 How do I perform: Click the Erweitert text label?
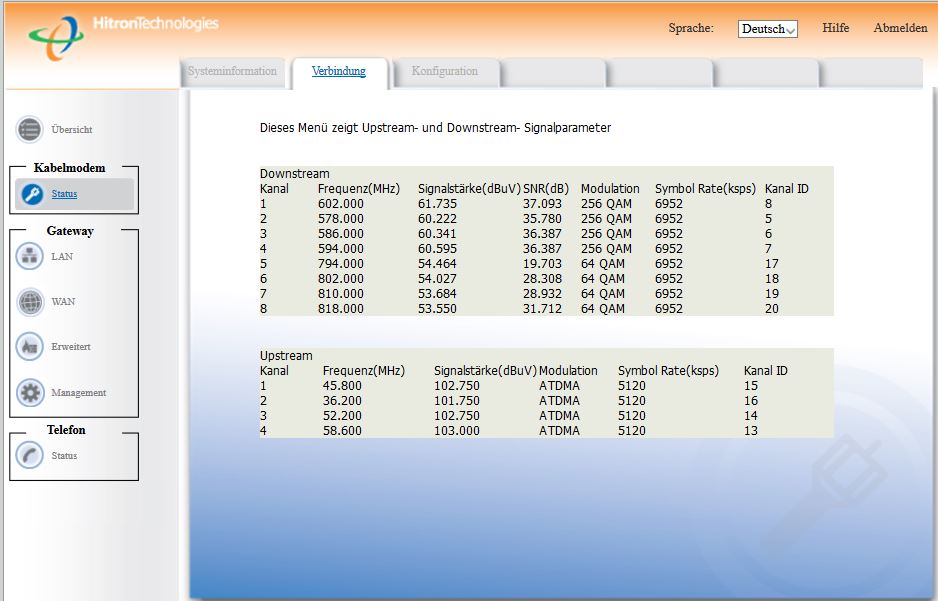click(71, 347)
